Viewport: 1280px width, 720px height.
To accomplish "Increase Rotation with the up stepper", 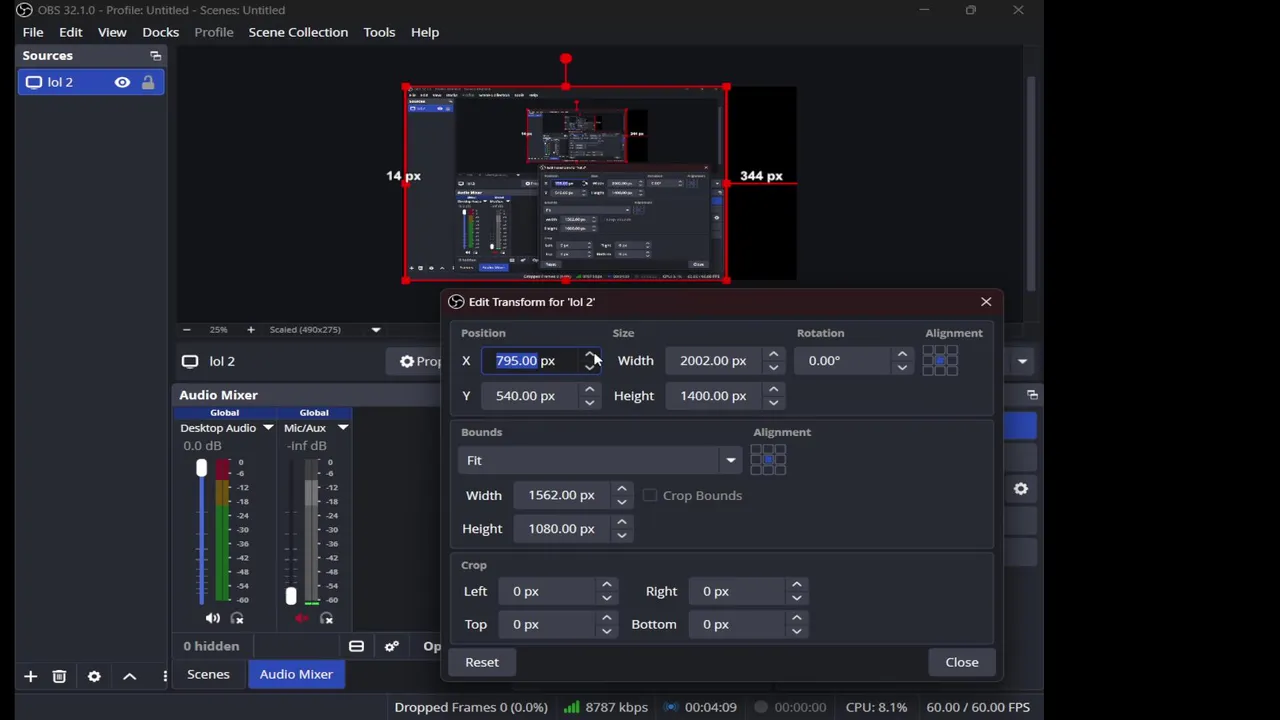I will point(902,354).
